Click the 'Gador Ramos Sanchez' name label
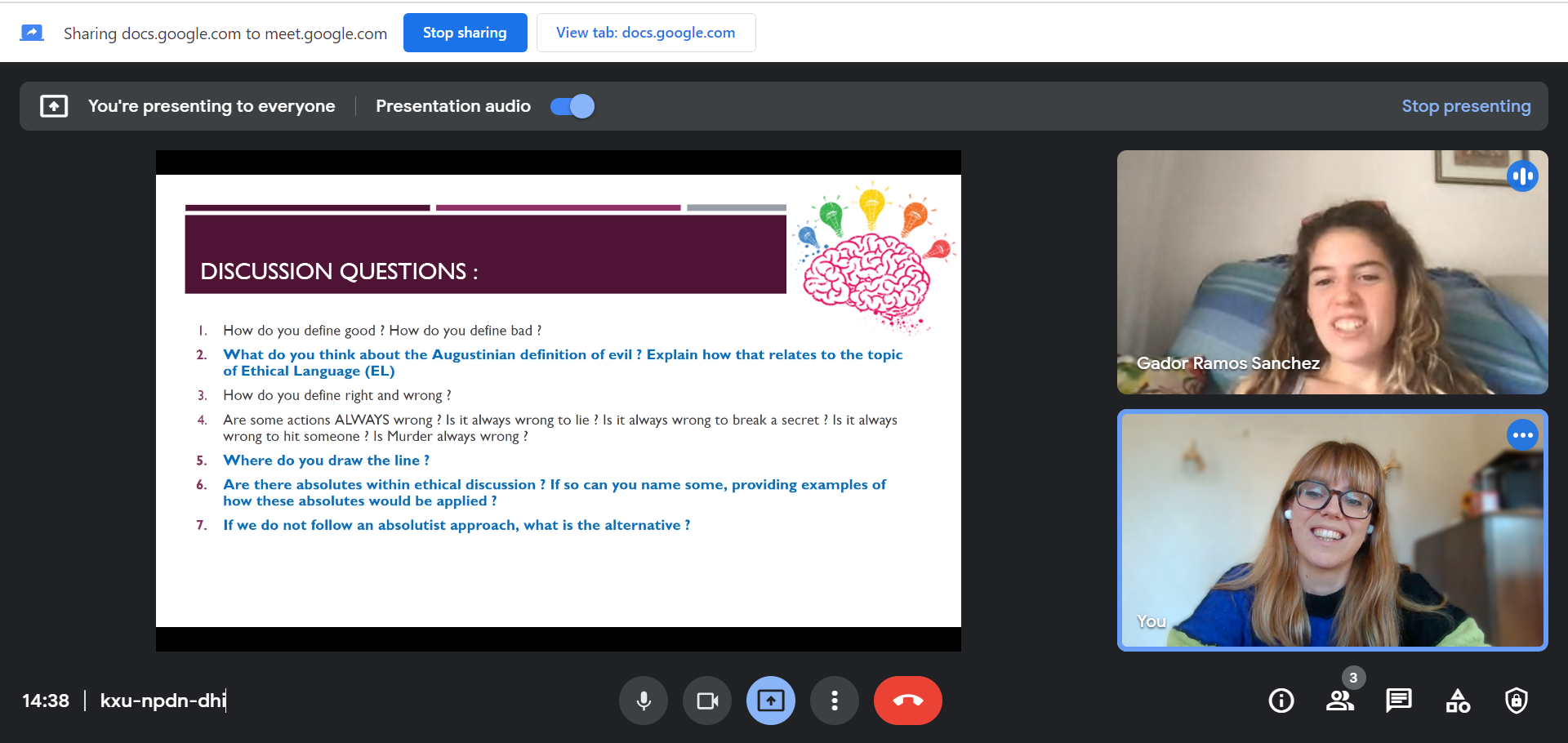 (1227, 363)
